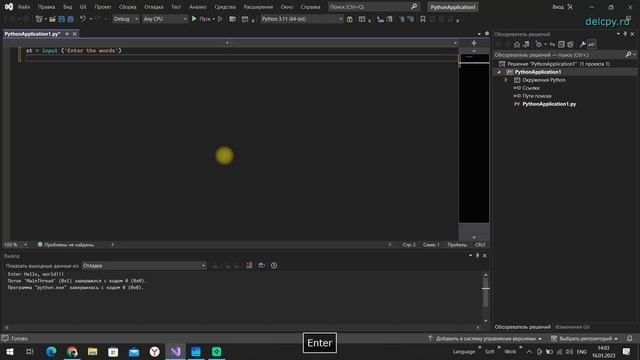Save all files in the main toolbar
The height and width of the screenshot is (360, 640).
pos(71,19)
